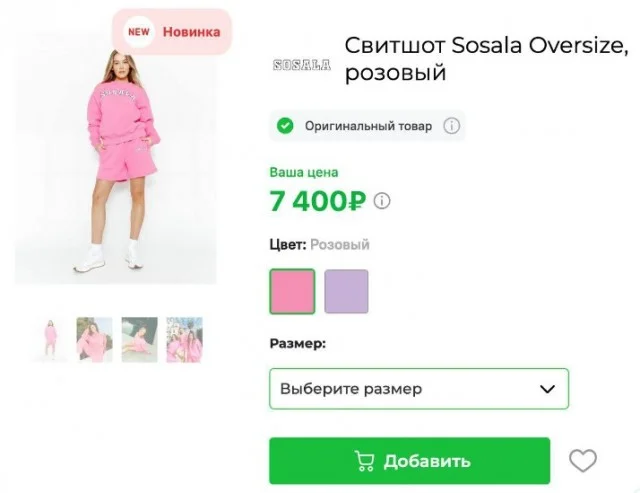Select the second product thumbnail
The width and height of the screenshot is (640, 493).
[x=94, y=340]
